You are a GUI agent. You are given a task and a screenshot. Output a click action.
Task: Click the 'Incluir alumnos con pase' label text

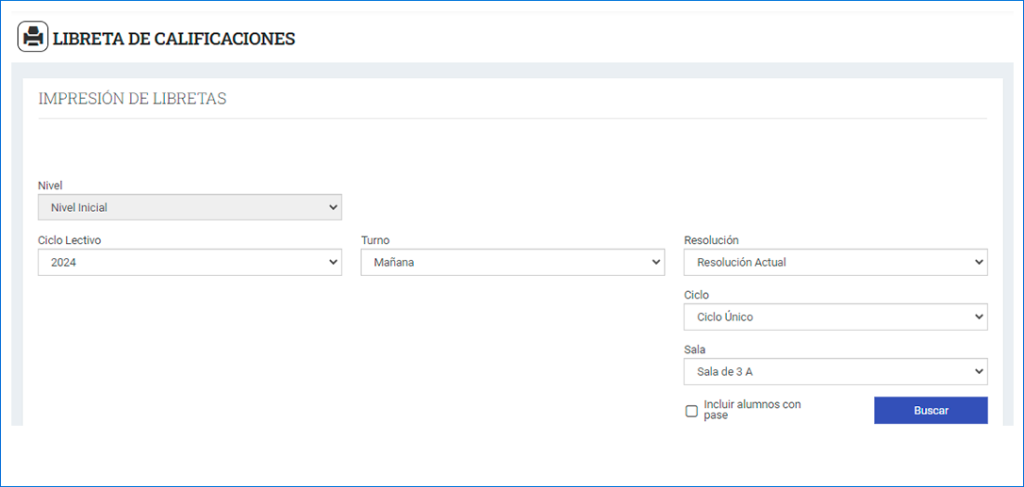(752, 409)
